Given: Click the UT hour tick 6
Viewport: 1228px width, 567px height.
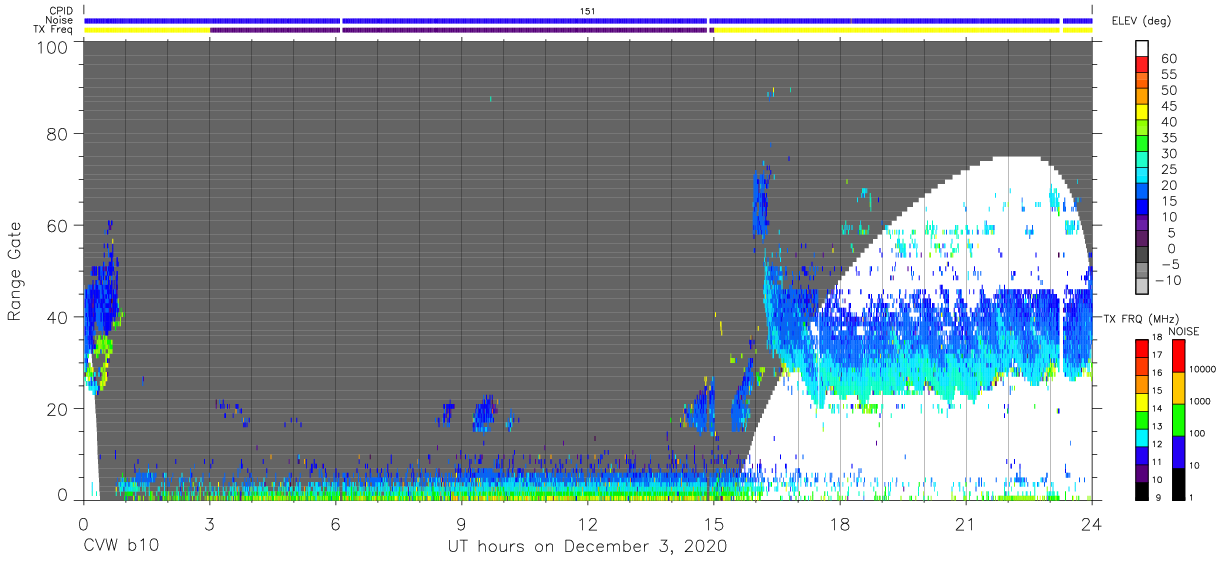Looking at the screenshot, I should click(335, 523).
